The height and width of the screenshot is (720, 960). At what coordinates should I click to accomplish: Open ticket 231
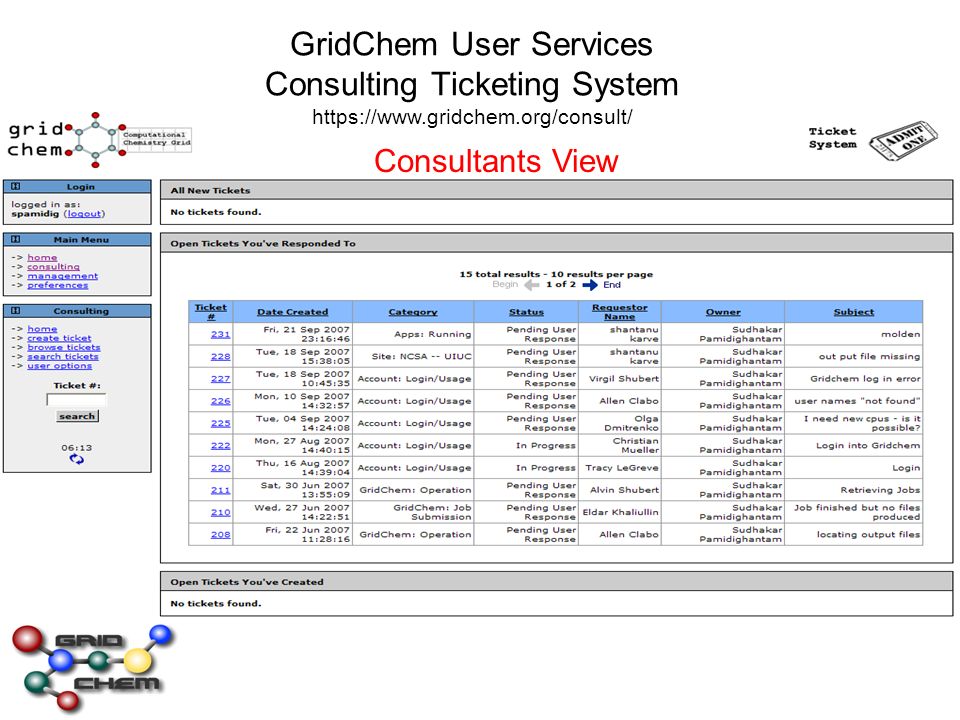pyautogui.click(x=220, y=334)
